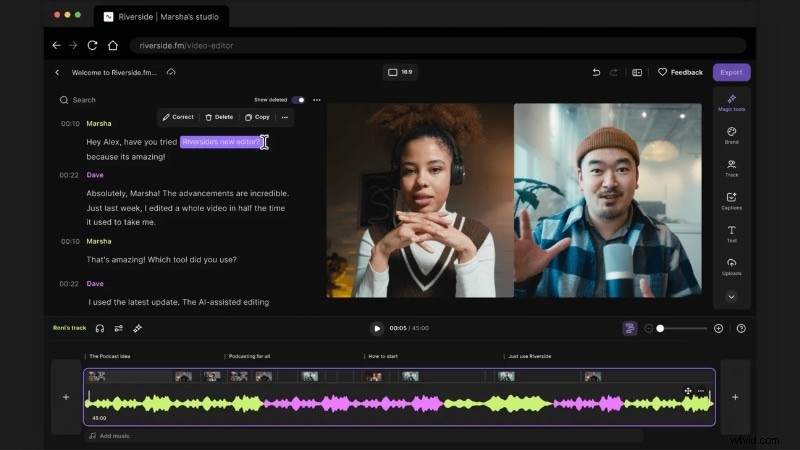
Task: Open the Captions panel
Action: 731,201
